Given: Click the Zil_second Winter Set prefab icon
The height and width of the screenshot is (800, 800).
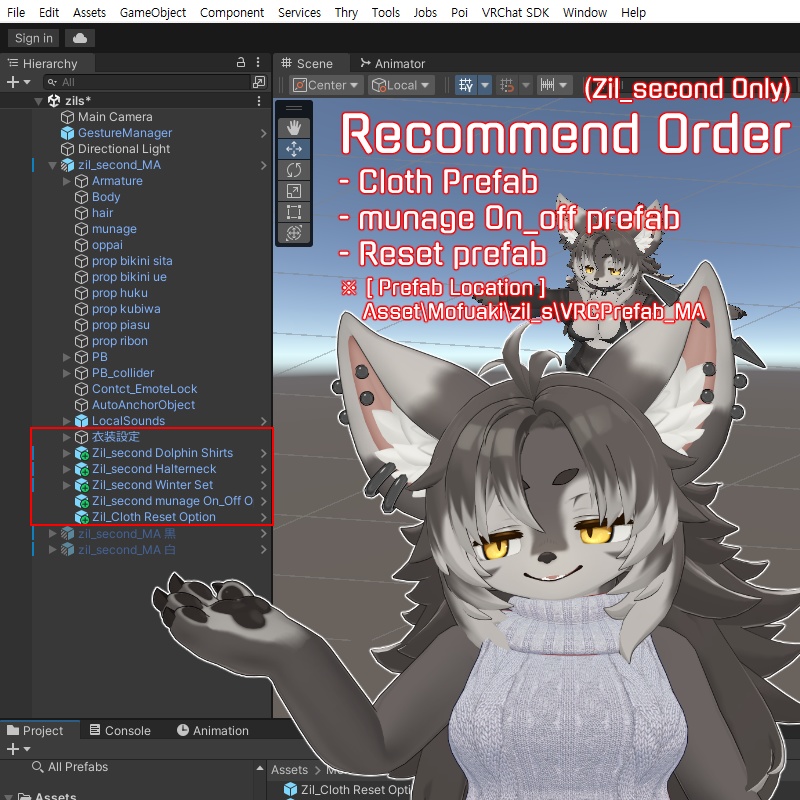Looking at the screenshot, I should (x=82, y=485).
